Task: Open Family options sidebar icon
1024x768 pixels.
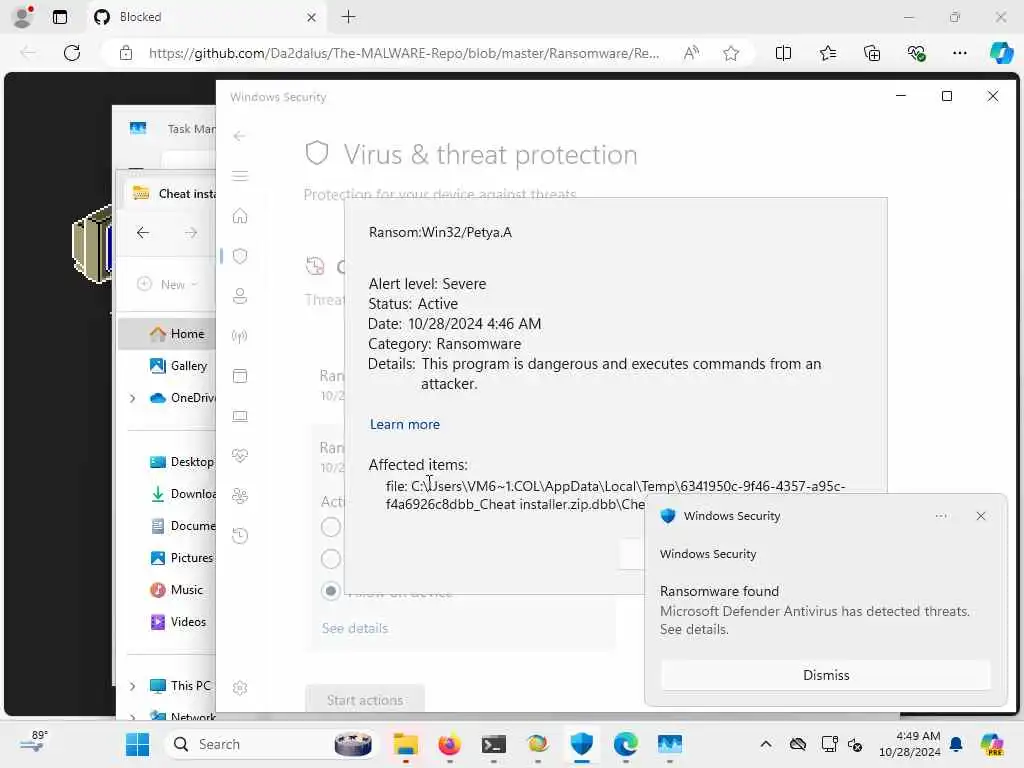Action: pos(240,496)
